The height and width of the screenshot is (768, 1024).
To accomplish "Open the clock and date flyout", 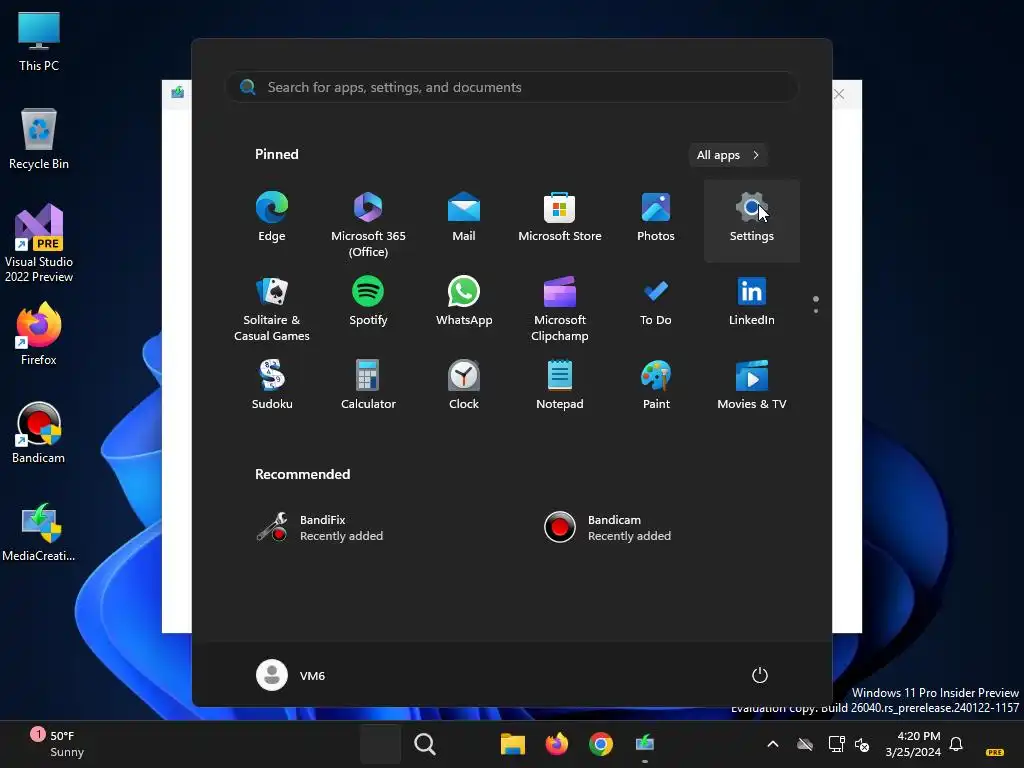I will coord(913,744).
